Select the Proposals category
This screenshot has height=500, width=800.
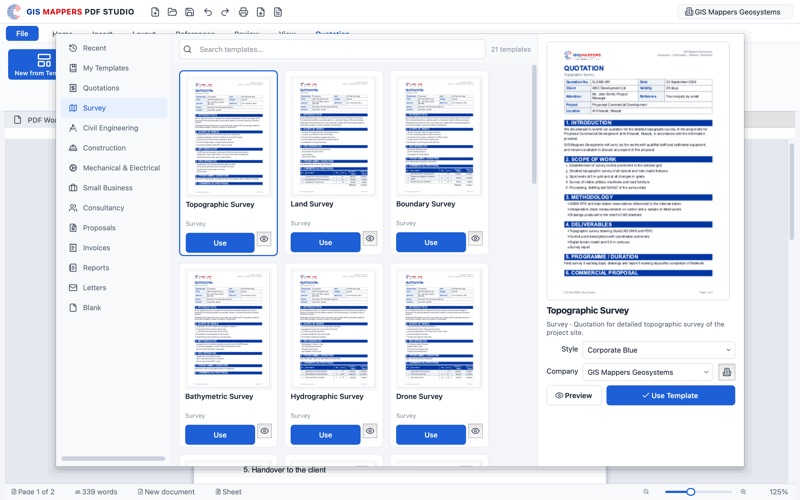(x=113, y=228)
